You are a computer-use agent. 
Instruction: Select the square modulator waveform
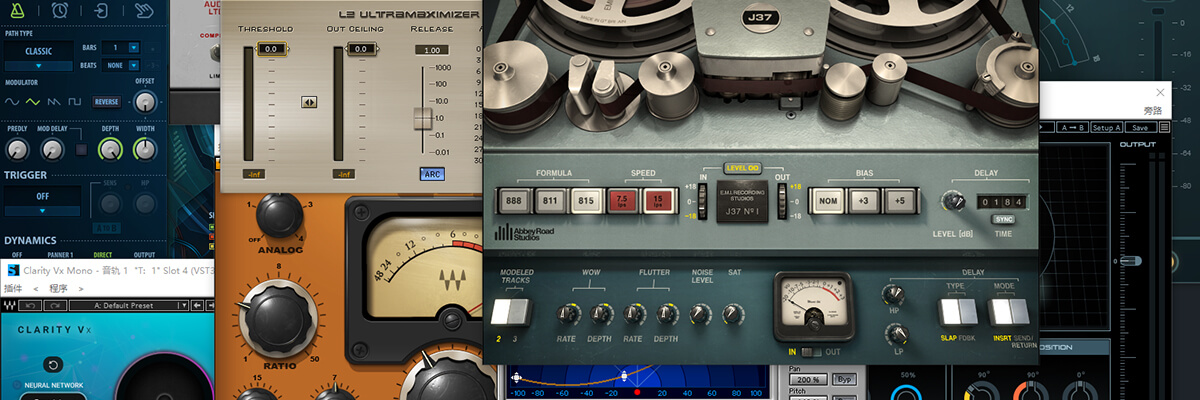click(x=75, y=102)
